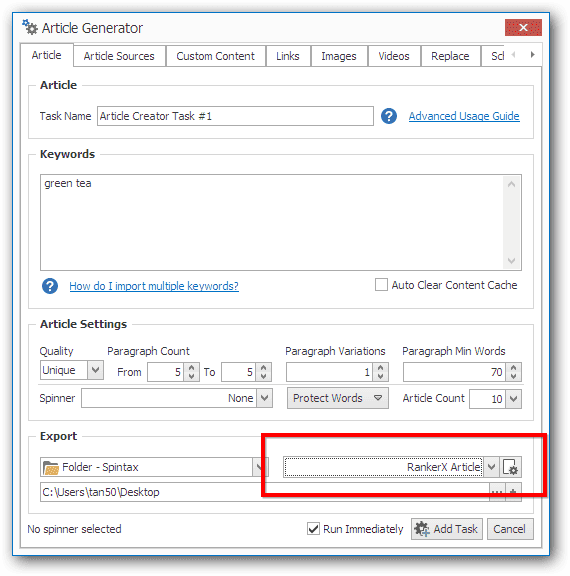Open the Custom Content tab
This screenshot has width=570, height=576.
click(215, 56)
